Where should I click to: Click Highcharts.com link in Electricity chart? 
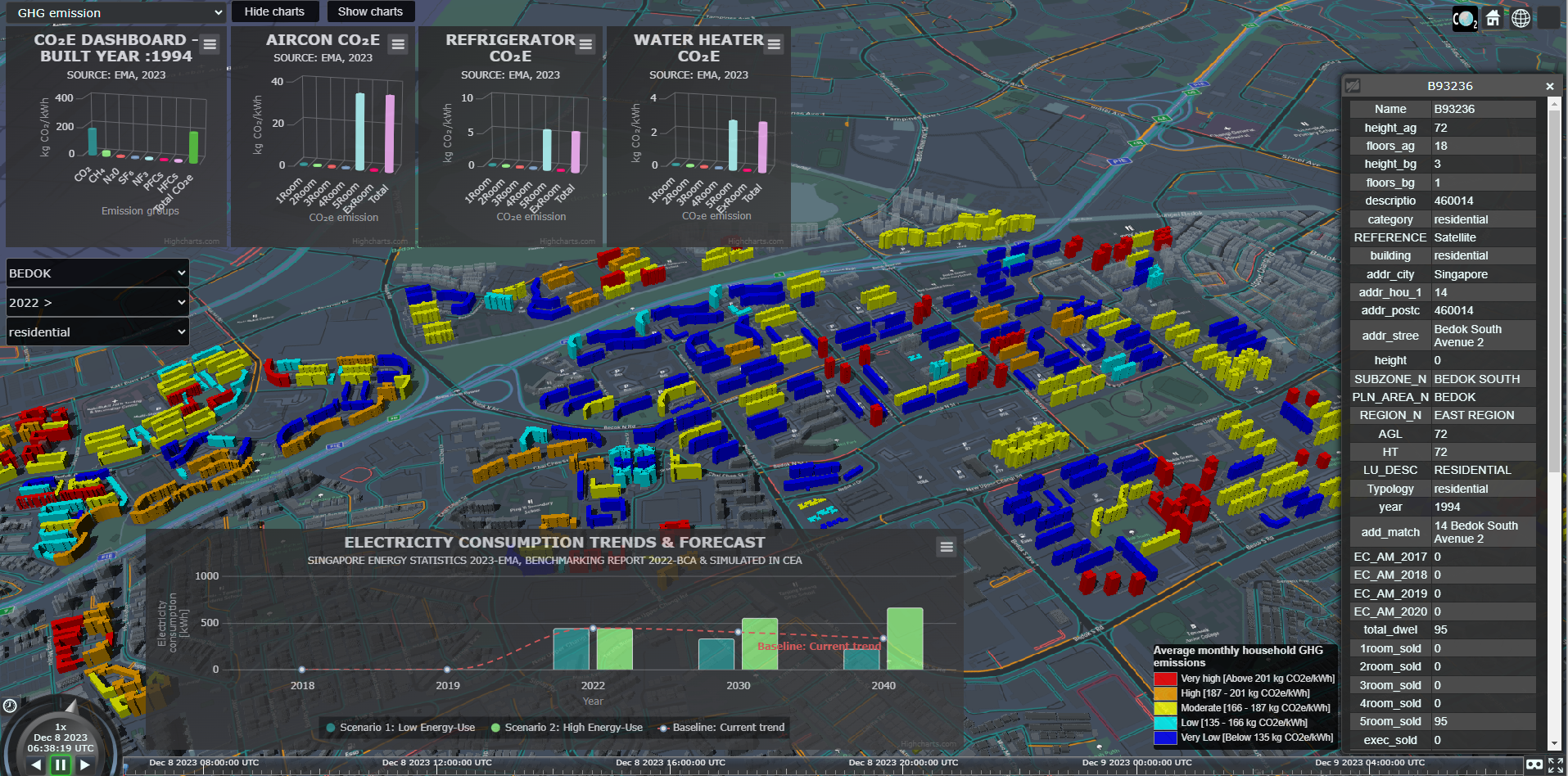point(929,744)
